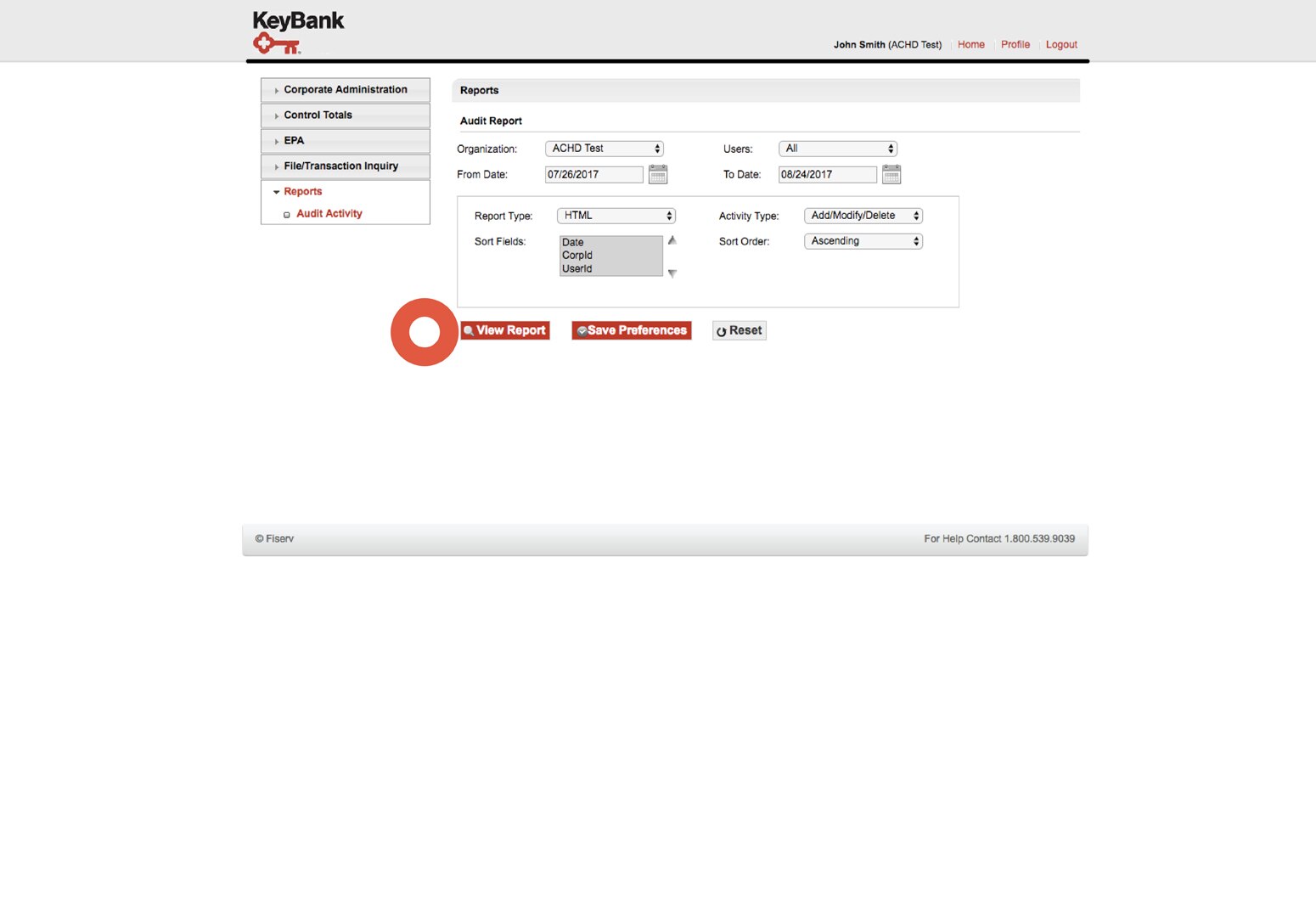Image resolution: width=1316 pixels, height=923 pixels.
Task: Move sort field down with arrow
Action: click(672, 273)
